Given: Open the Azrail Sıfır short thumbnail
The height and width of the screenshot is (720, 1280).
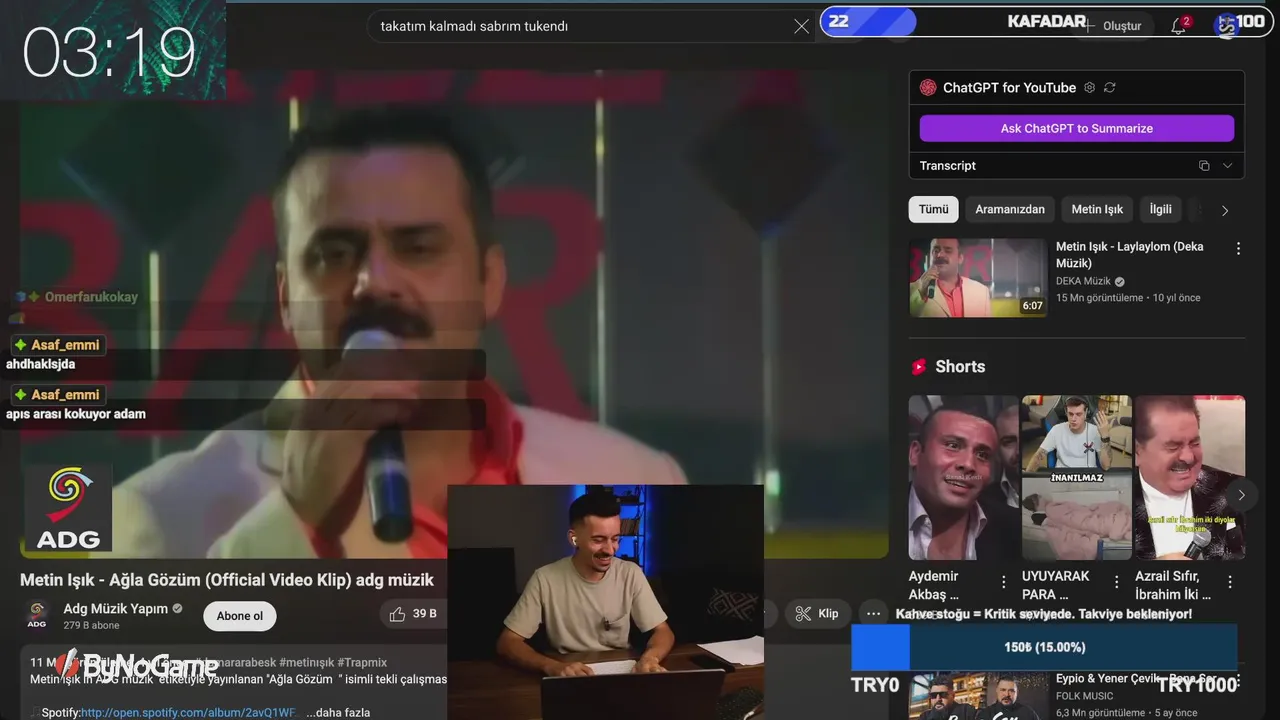Looking at the screenshot, I should pos(1190,477).
